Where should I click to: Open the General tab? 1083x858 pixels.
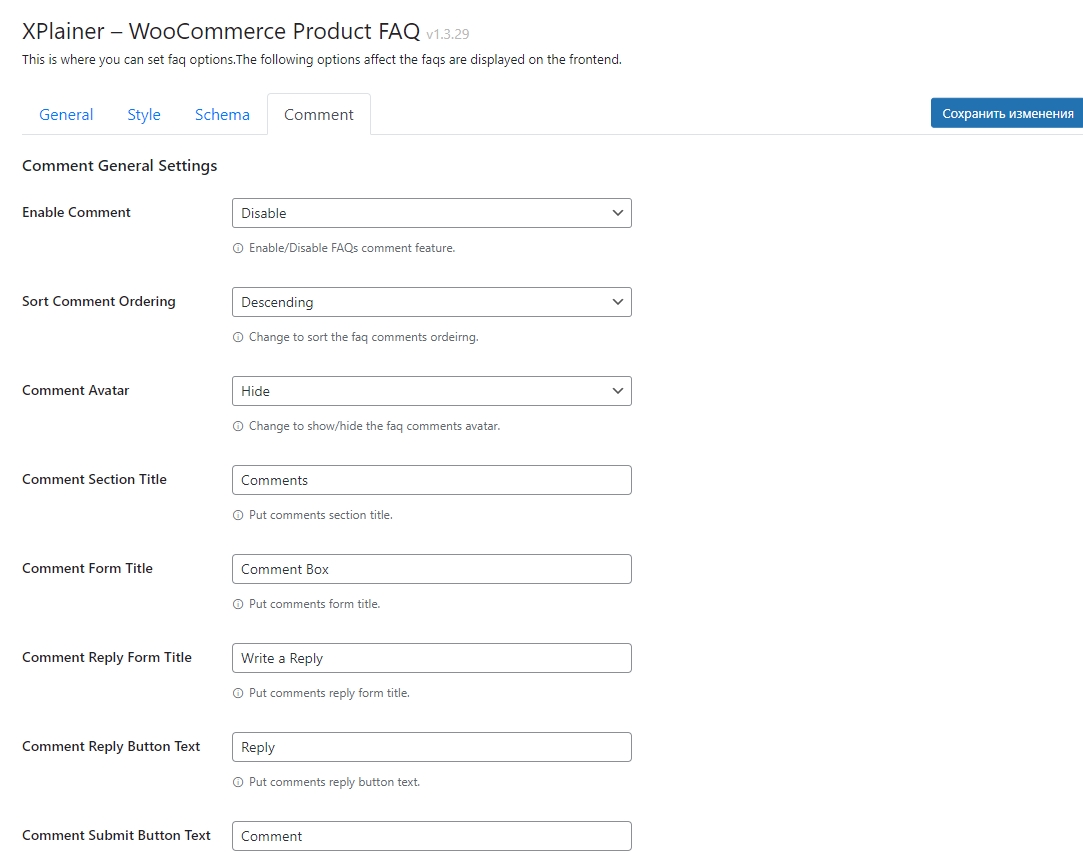point(66,115)
